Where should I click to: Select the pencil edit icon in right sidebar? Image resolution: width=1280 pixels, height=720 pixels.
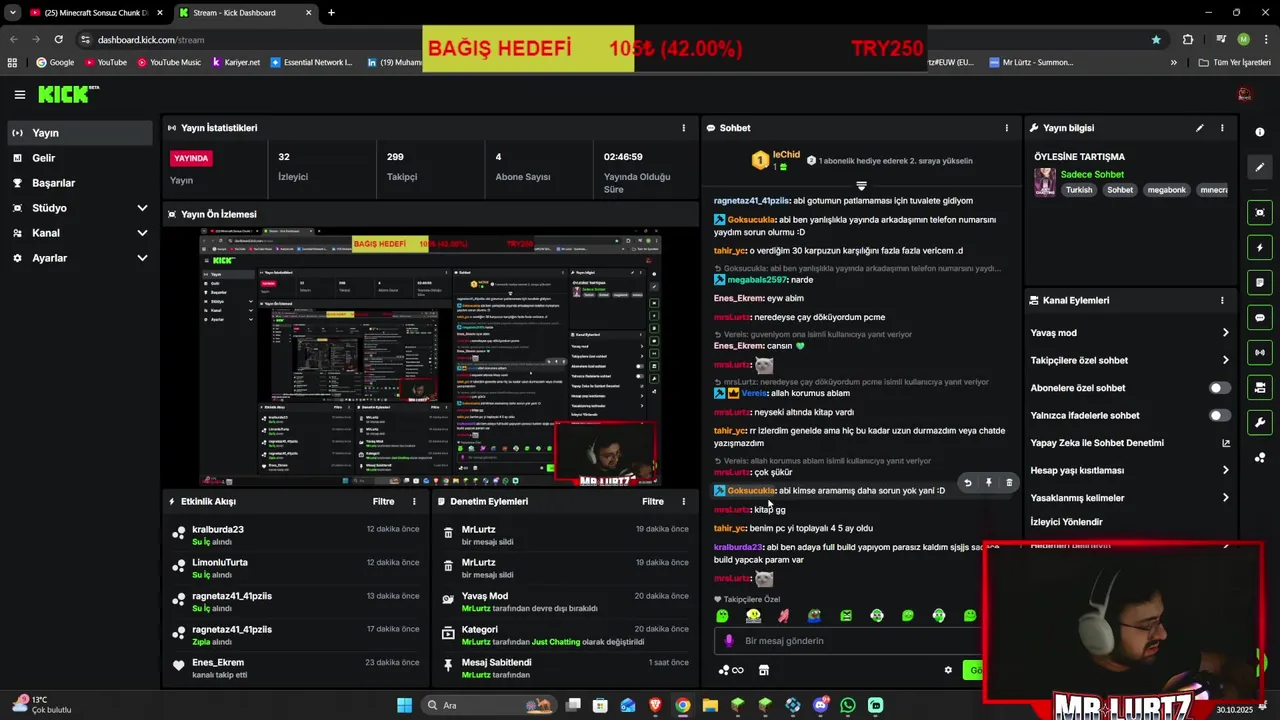(x=1260, y=167)
